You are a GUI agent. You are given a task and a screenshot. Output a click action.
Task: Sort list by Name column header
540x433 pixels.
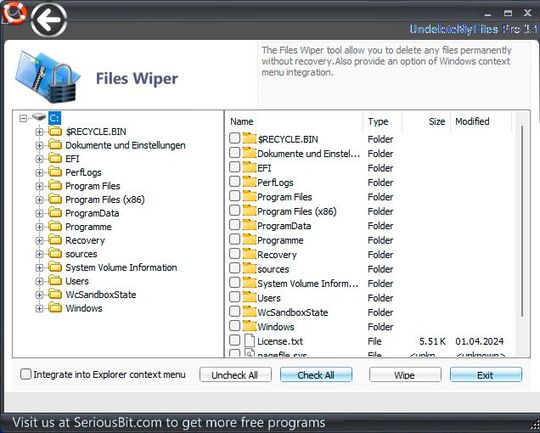coord(295,121)
